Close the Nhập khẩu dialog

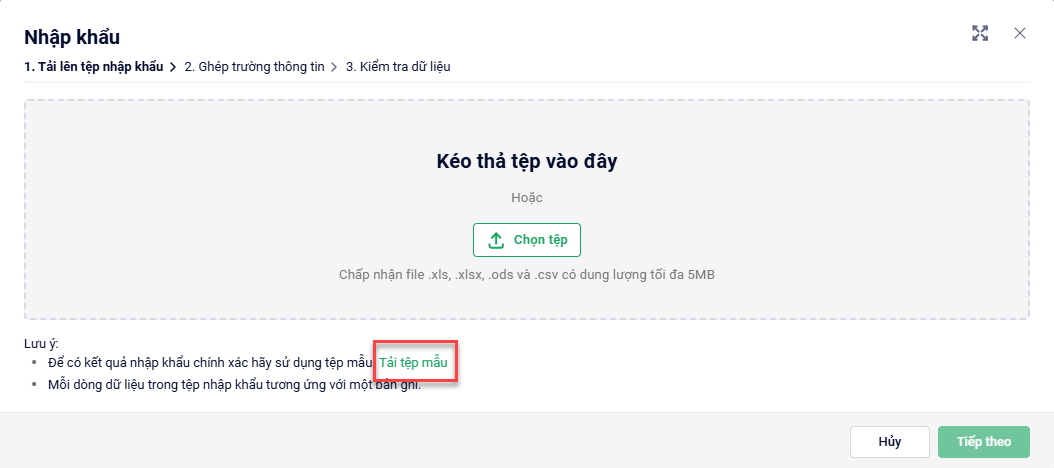pos(1020,33)
